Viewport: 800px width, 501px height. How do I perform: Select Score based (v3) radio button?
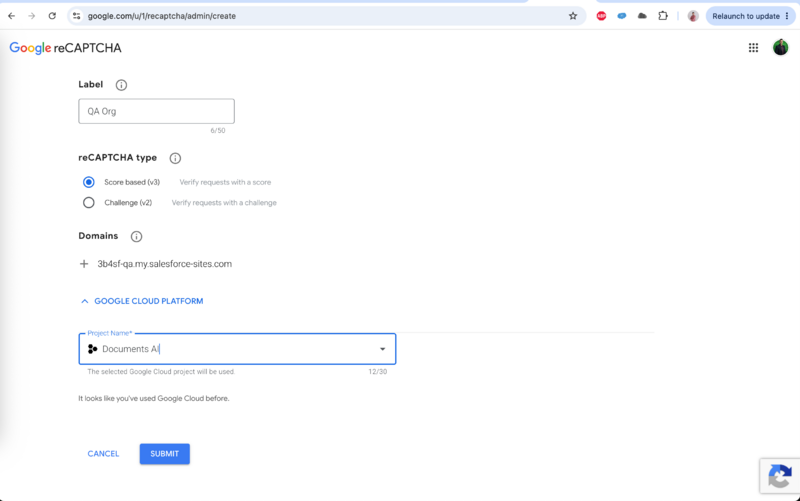(89, 182)
